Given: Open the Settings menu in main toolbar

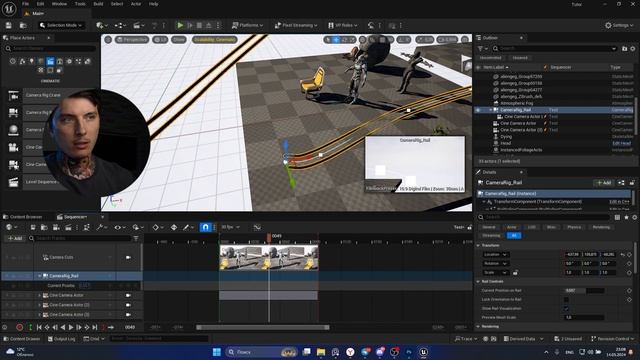Looking at the screenshot, I should 620,25.
